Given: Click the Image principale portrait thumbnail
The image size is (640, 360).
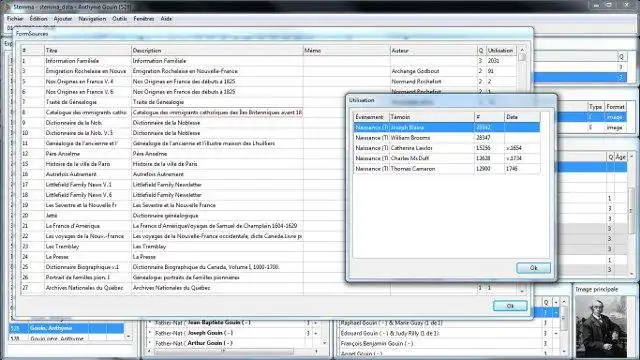Looking at the screenshot, I should click(601, 326).
